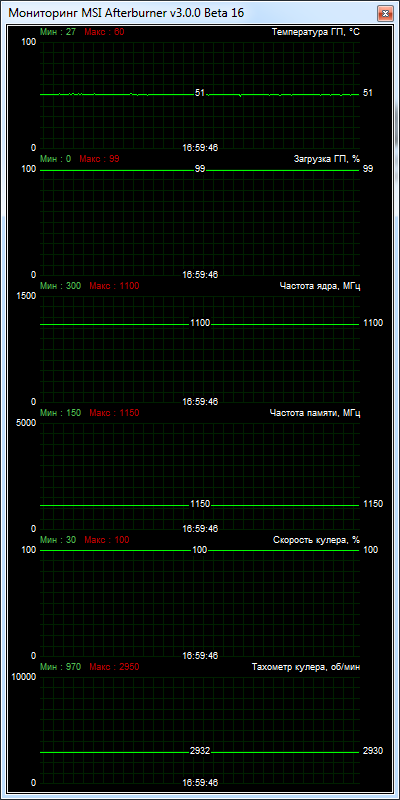The image size is (400, 800).
Task: Click the 1150 marker on memory clock graph
Action: tap(200, 504)
